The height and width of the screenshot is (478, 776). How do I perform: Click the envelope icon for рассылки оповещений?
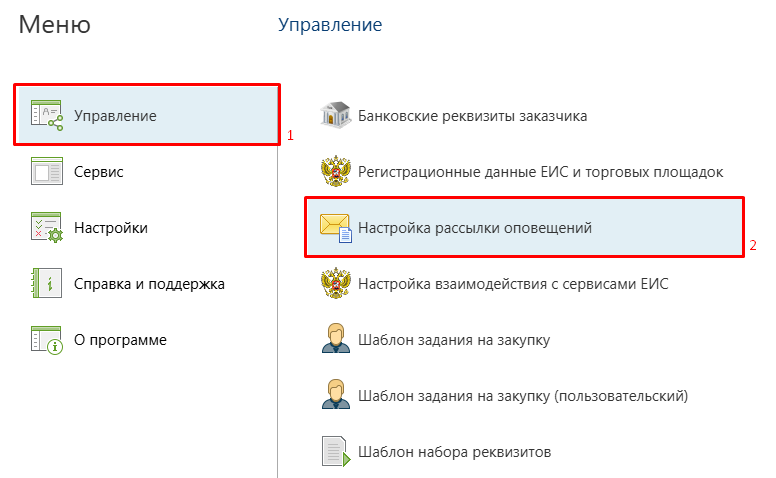point(335,228)
